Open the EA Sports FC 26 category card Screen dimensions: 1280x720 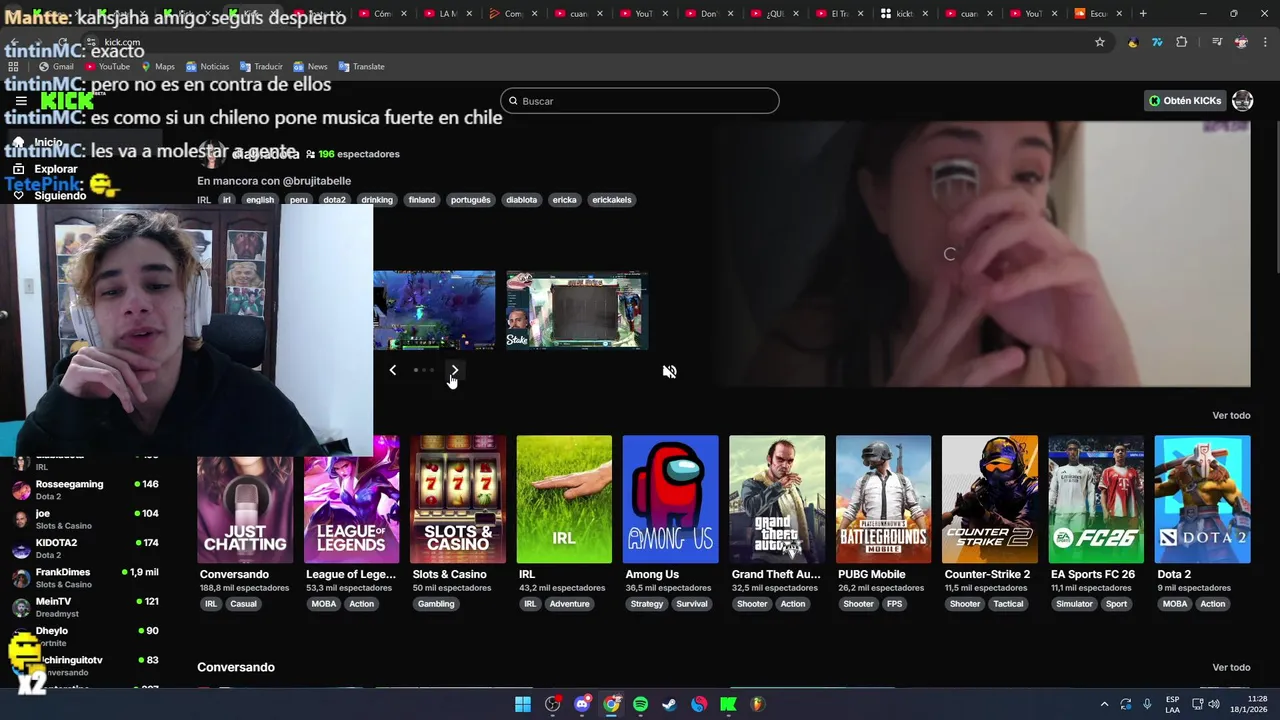point(1096,499)
